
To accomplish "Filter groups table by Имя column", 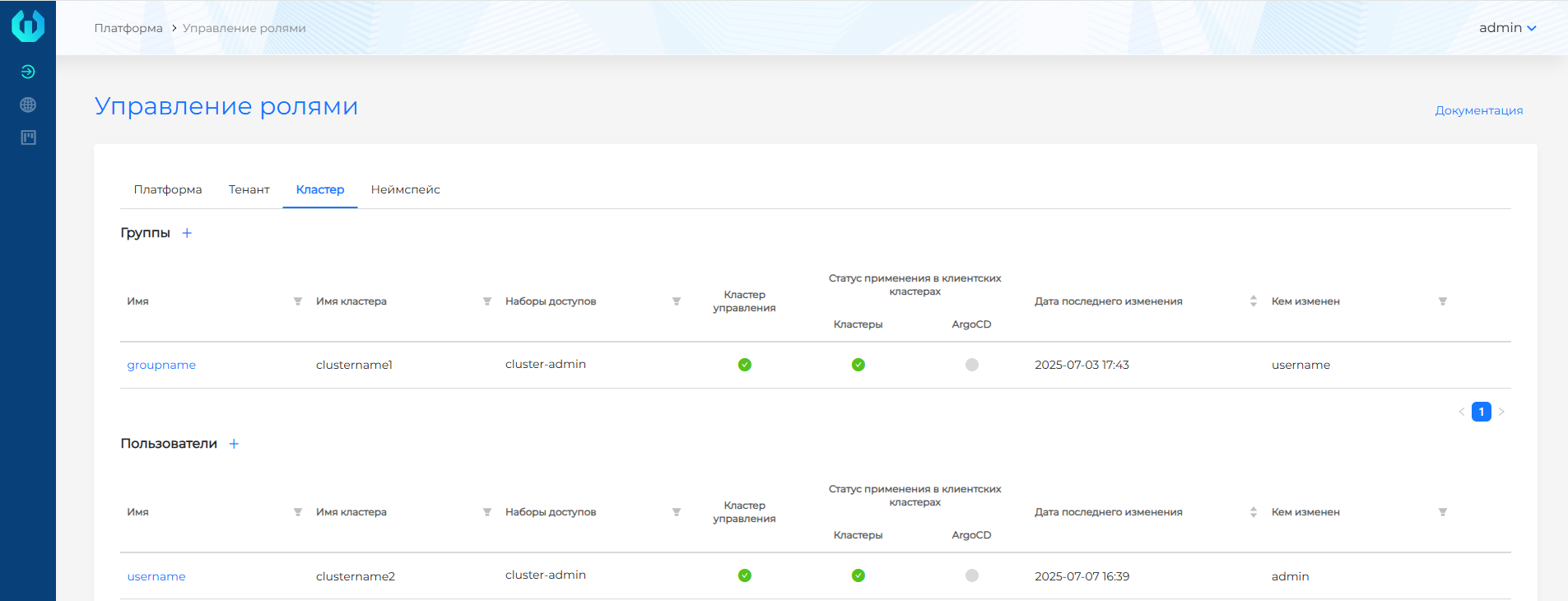I will 298,301.
